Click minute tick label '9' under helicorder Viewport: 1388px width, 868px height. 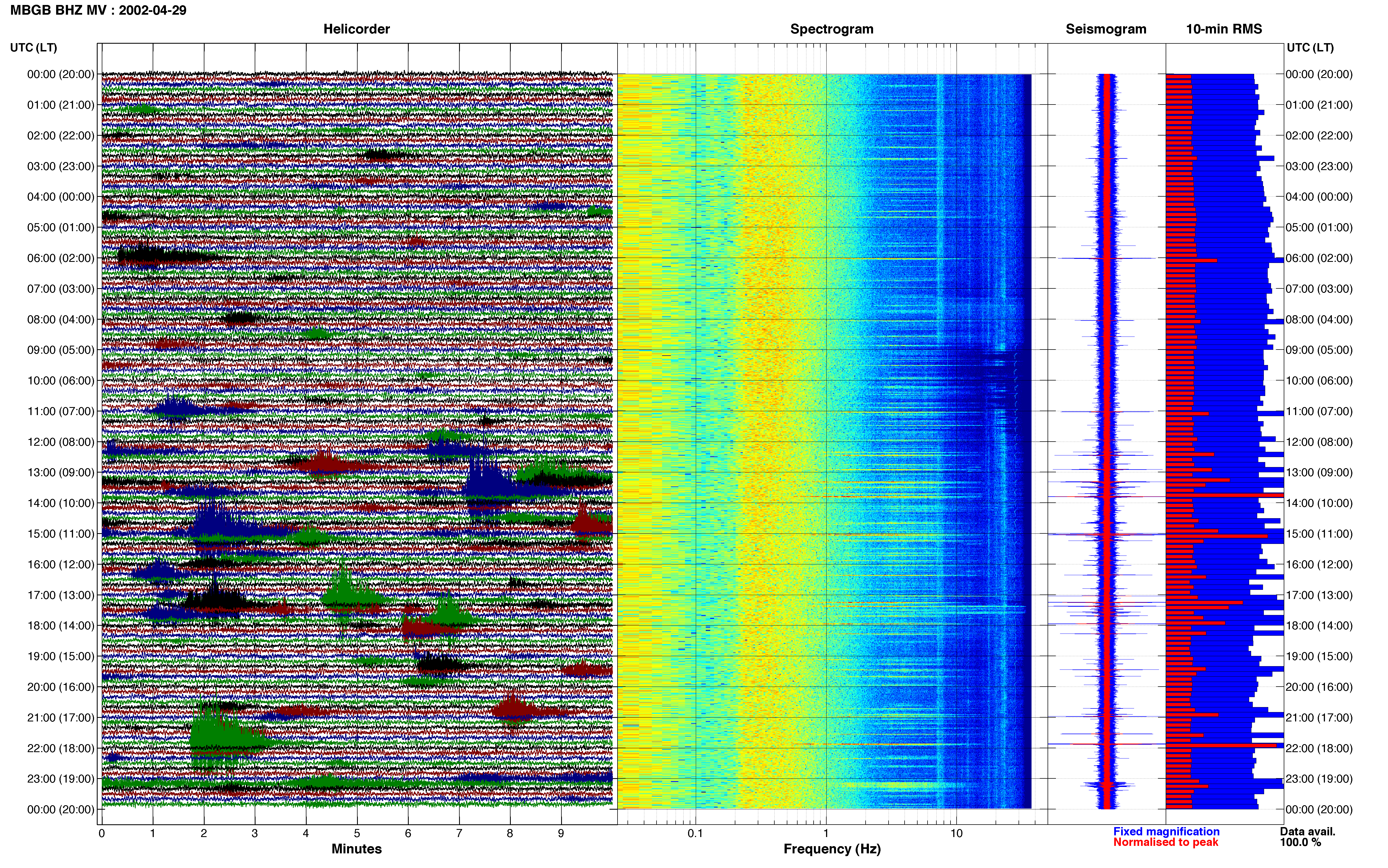(x=561, y=833)
